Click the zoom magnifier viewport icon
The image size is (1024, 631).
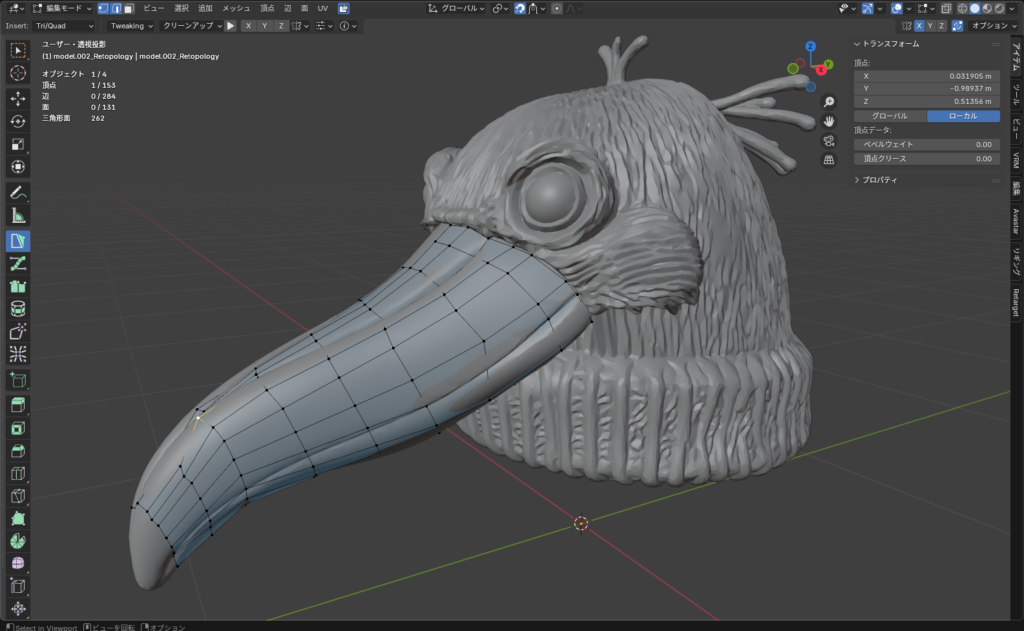pyautogui.click(x=829, y=102)
